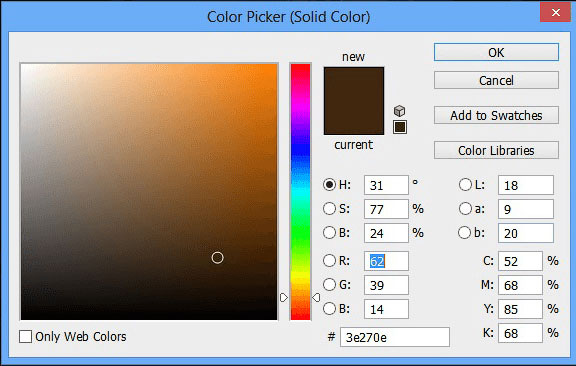Viewport: 576px width, 366px height.
Task: Select the Lab a radio button
Action: (465, 208)
